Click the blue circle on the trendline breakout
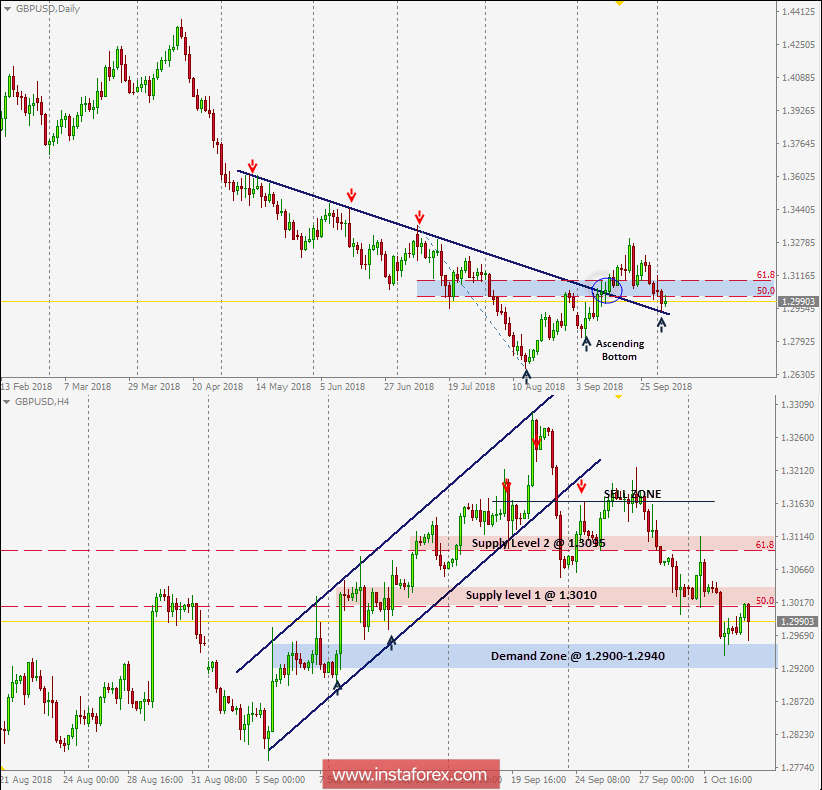Image resolution: width=822 pixels, height=790 pixels. (x=607, y=290)
